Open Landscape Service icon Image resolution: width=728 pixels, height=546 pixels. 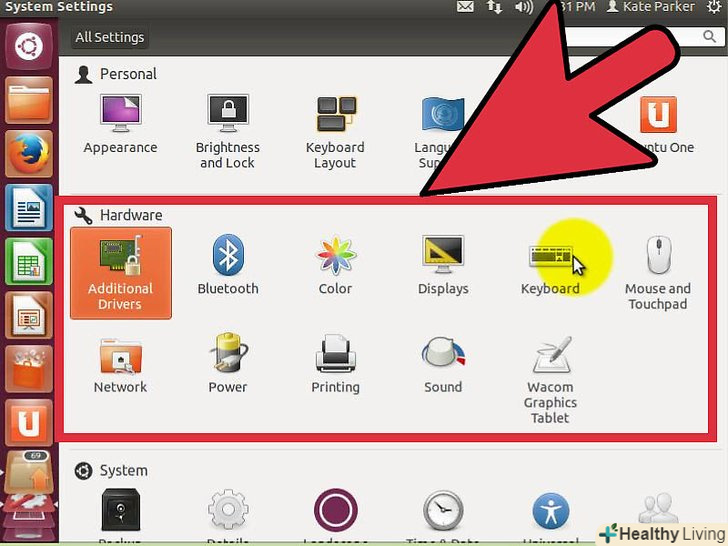point(335,509)
